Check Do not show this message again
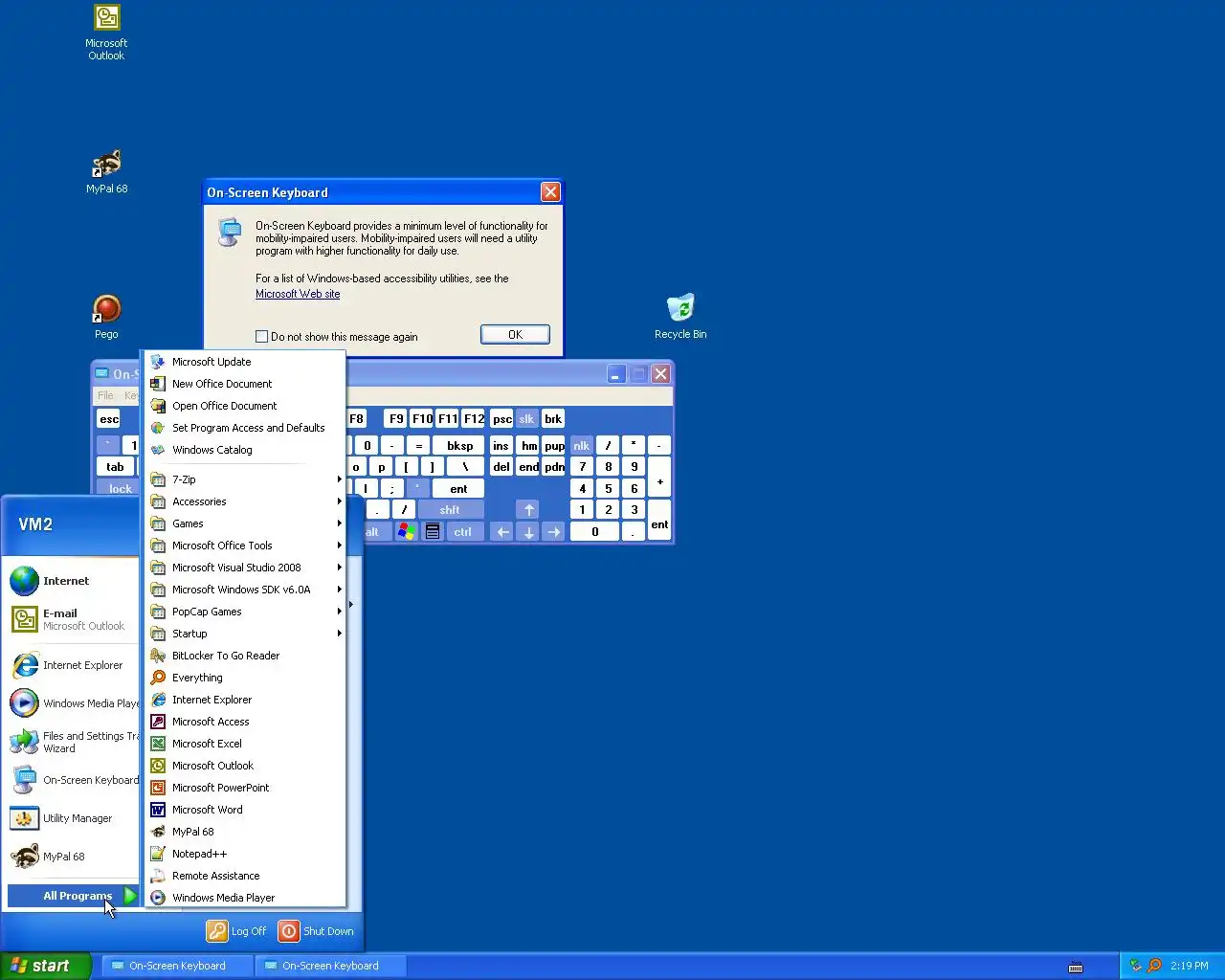The width and height of the screenshot is (1225, 980). 261,337
